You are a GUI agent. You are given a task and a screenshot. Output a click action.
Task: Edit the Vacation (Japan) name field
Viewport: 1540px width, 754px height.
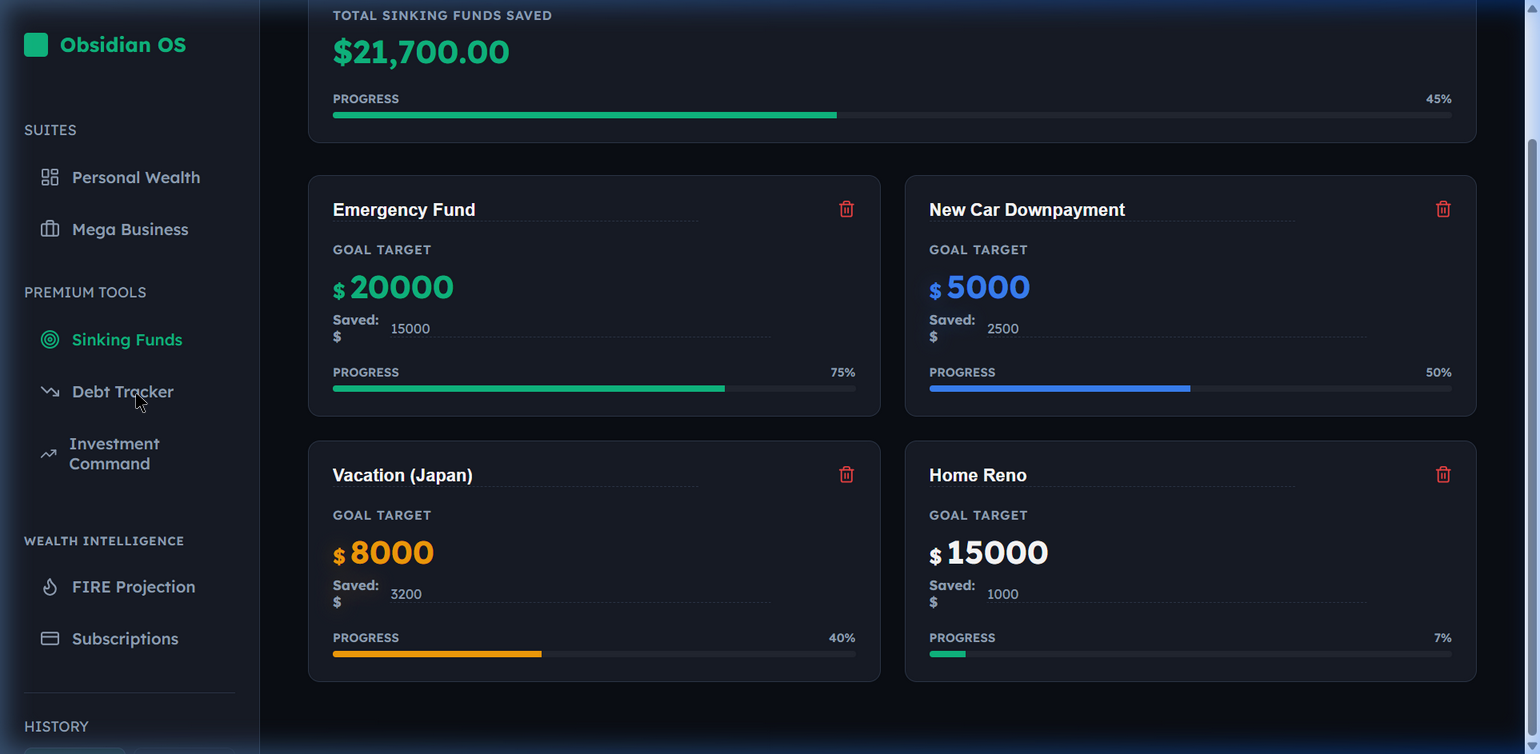tap(516, 475)
